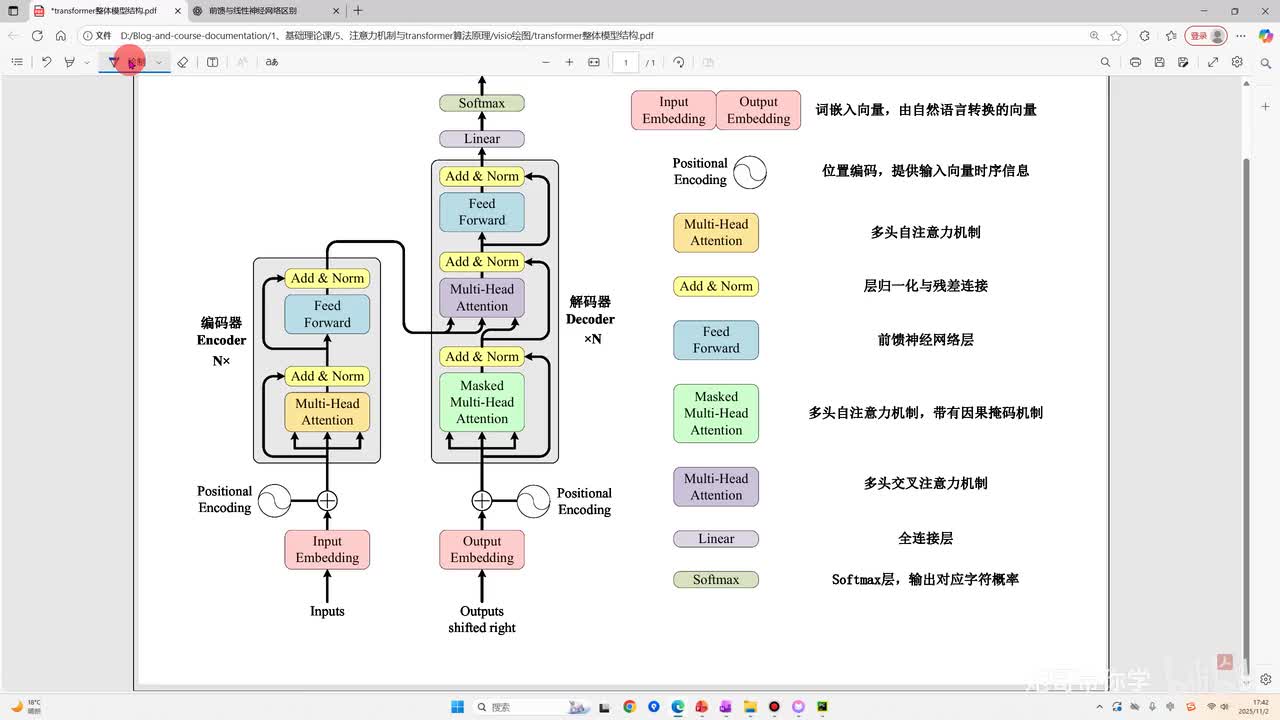Open browser settings and more menu
Screen dimensions: 1280x720
click(1240, 35)
